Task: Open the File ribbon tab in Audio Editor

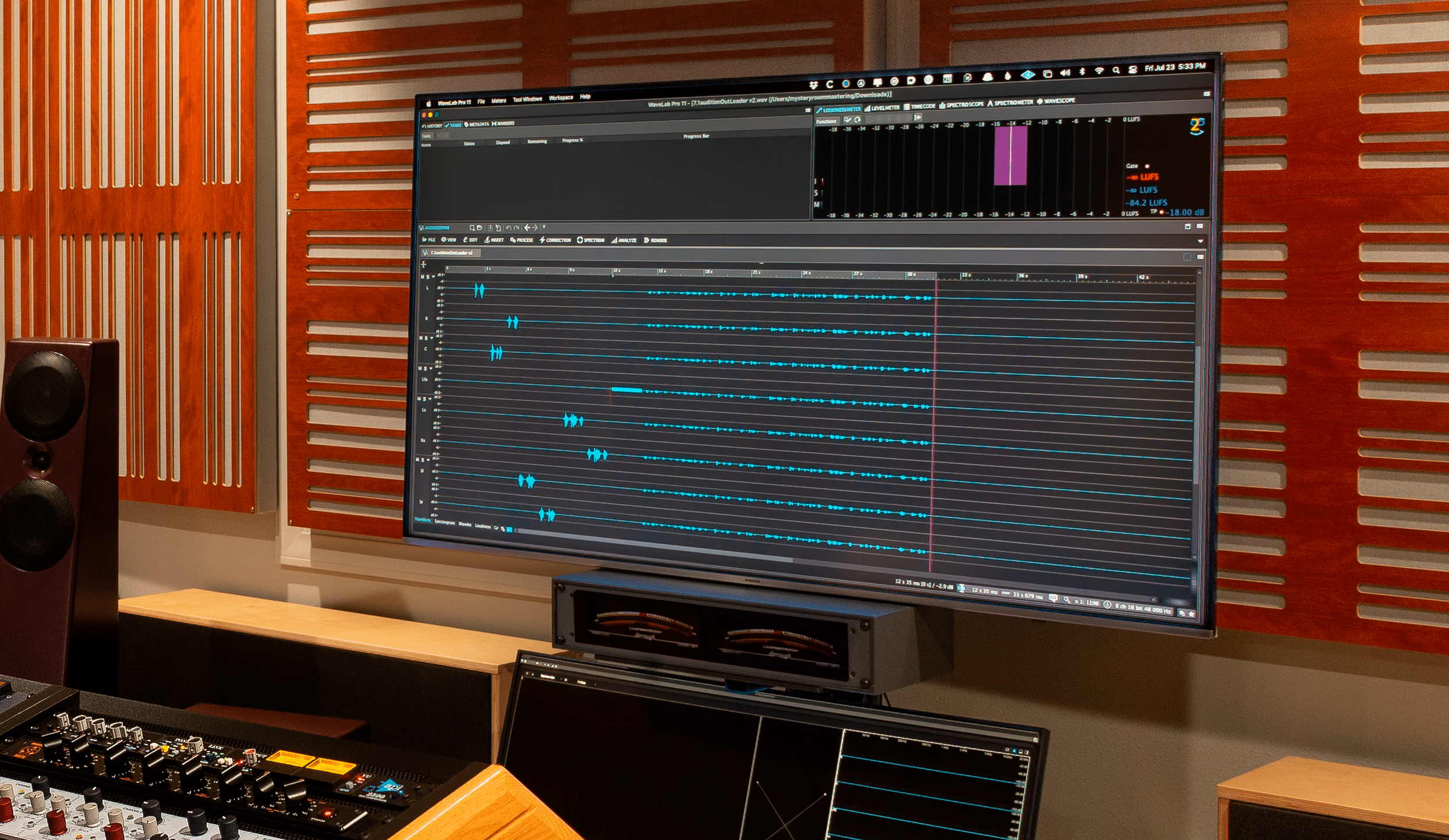Action: tap(428, 240)
